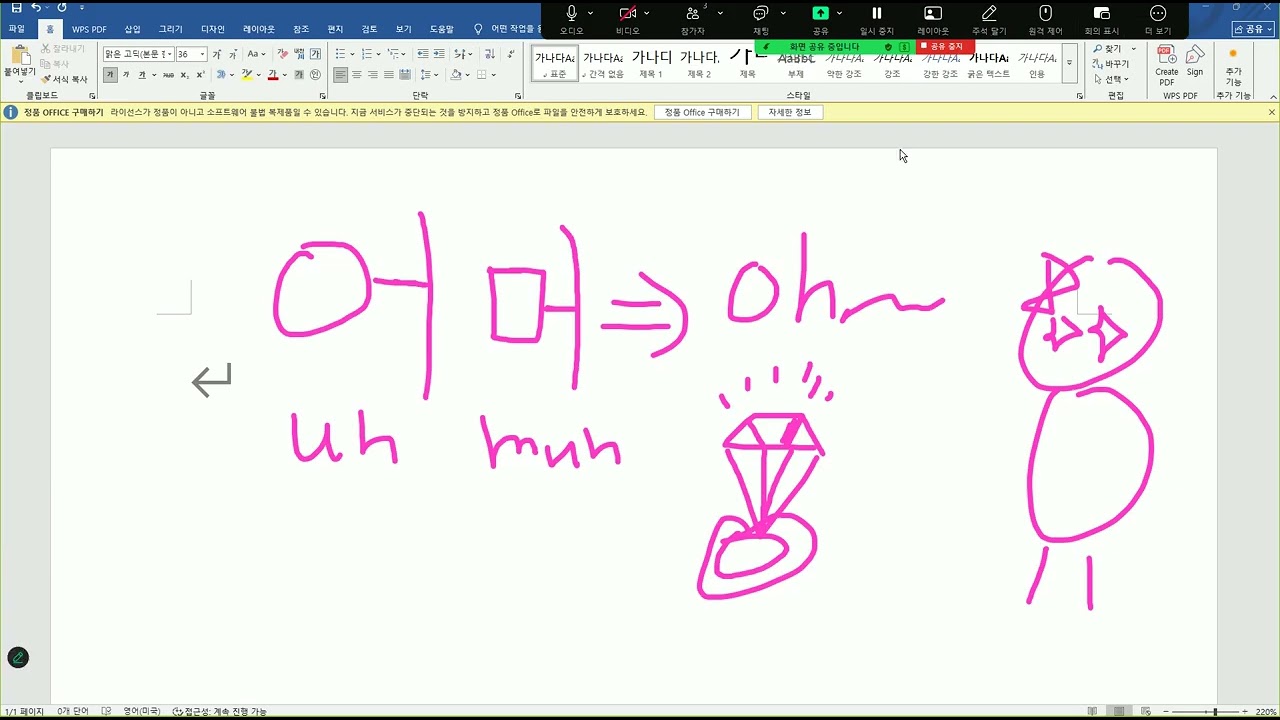1280x720 pixels.
Task: Click the Undo arrow icon
Action: click(x=36, y=8)
